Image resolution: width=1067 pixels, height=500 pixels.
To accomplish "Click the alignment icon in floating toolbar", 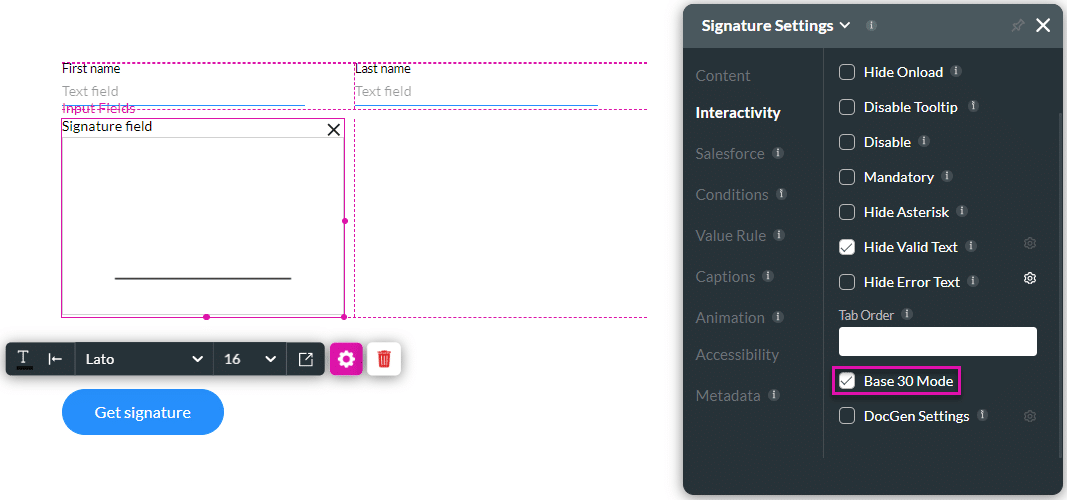I will click(55, 359).
